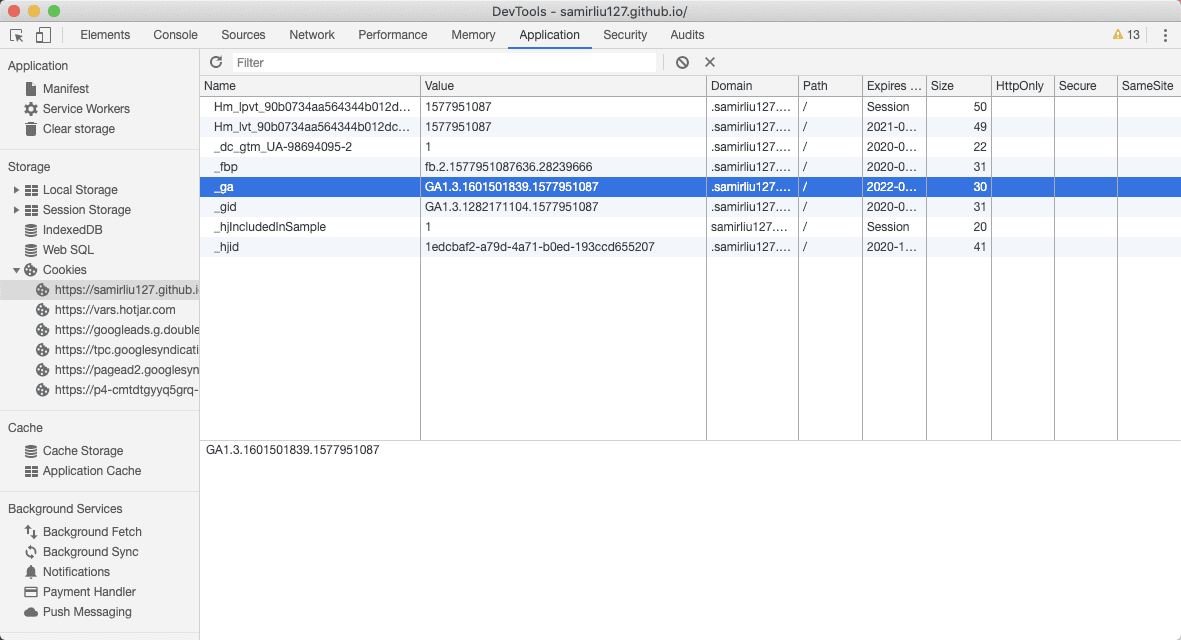Collapse the Cookies tree section
This screenshot has width=1181, height=640.
(16, 270)
